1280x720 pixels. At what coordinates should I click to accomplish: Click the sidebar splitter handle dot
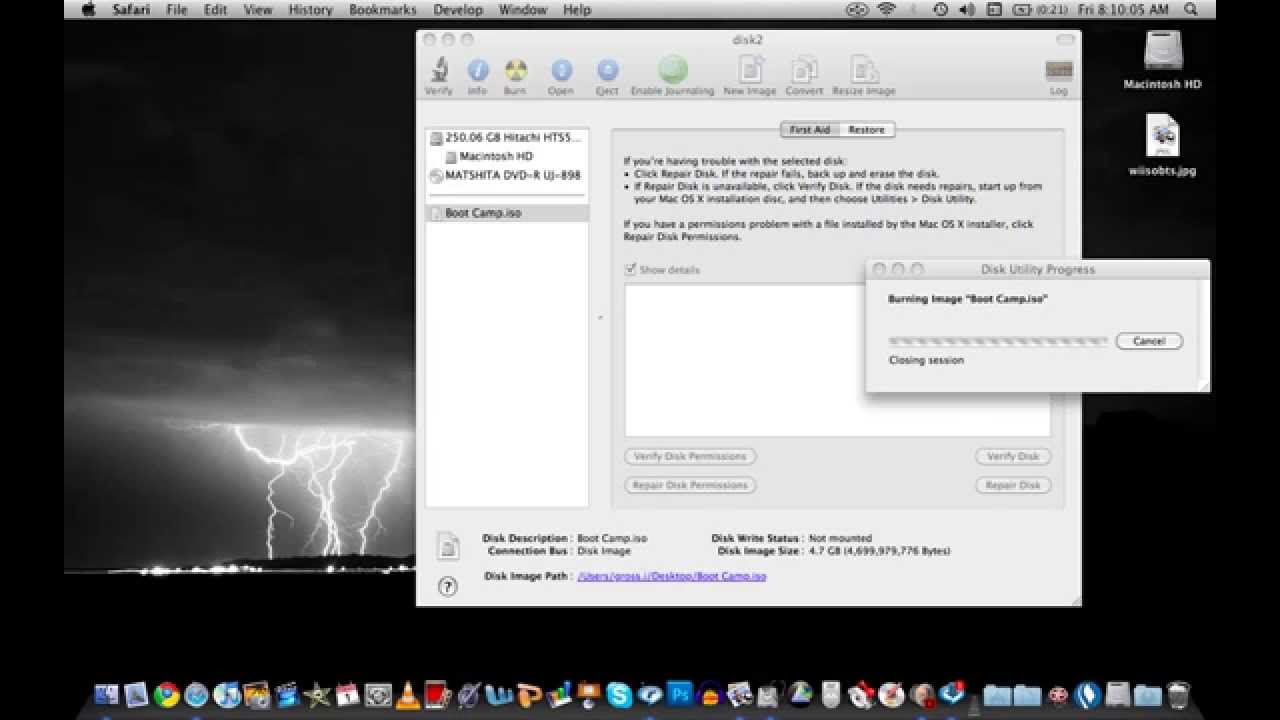(x=600, y=318)
